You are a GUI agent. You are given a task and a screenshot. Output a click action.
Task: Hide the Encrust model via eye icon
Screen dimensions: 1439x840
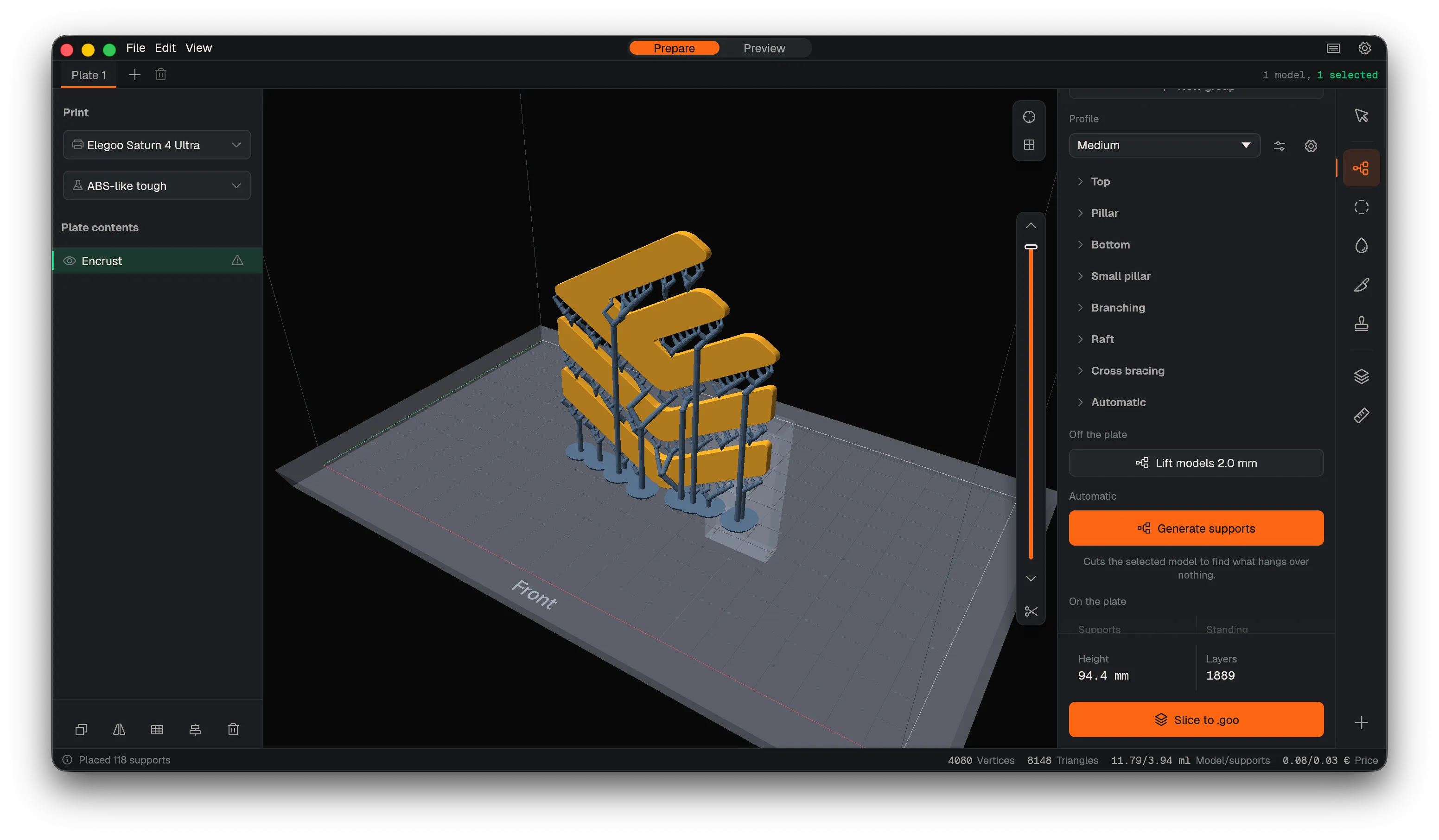(70, 261)
